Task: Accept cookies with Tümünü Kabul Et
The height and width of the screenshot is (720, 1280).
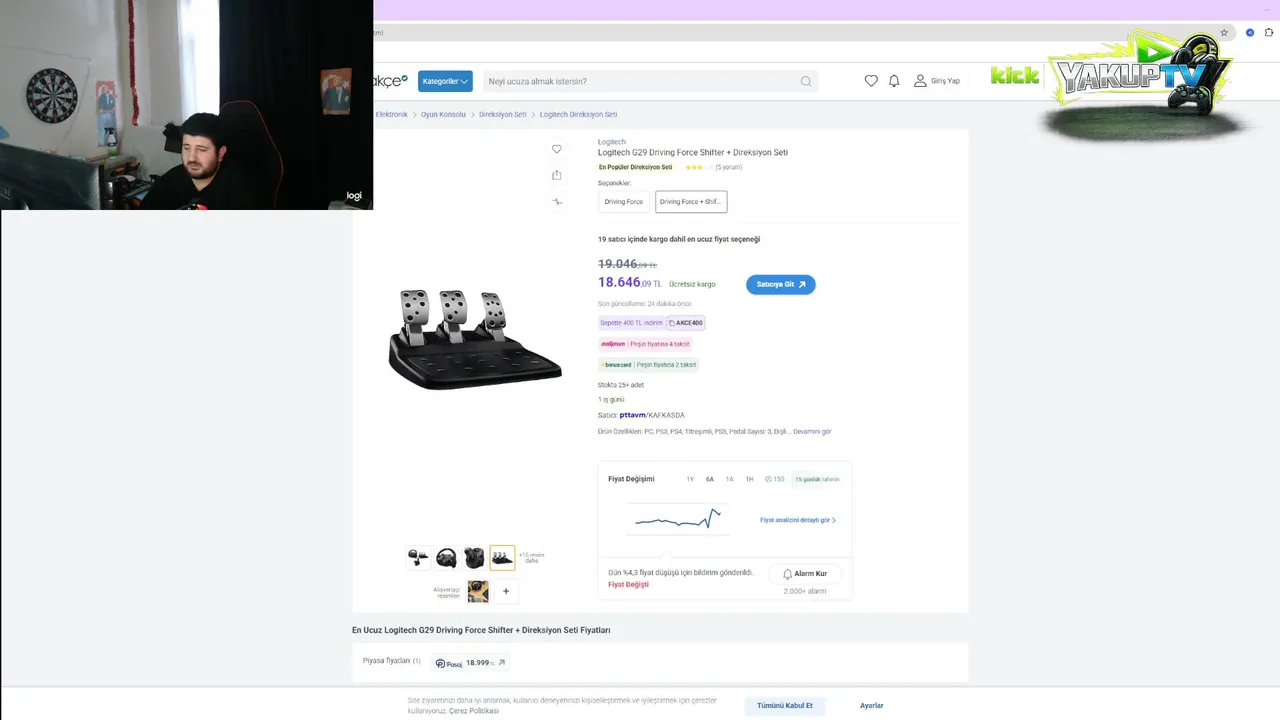Action: tap(785, 706)
